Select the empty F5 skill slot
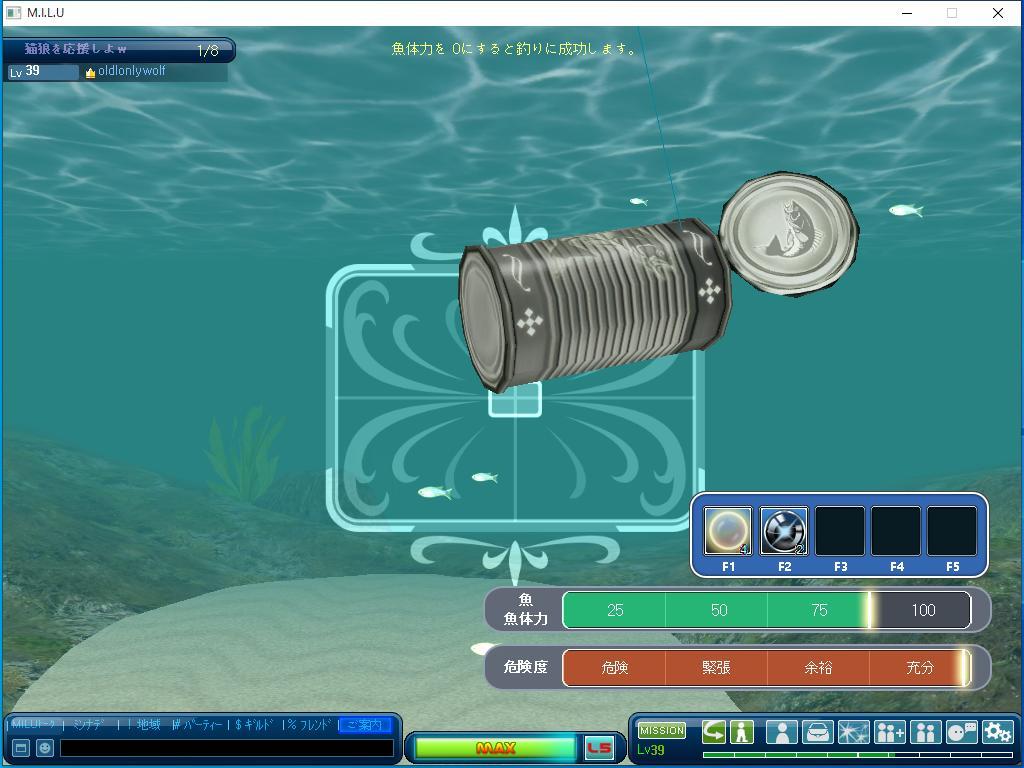 pyautogui.click(x=952, y=530)
